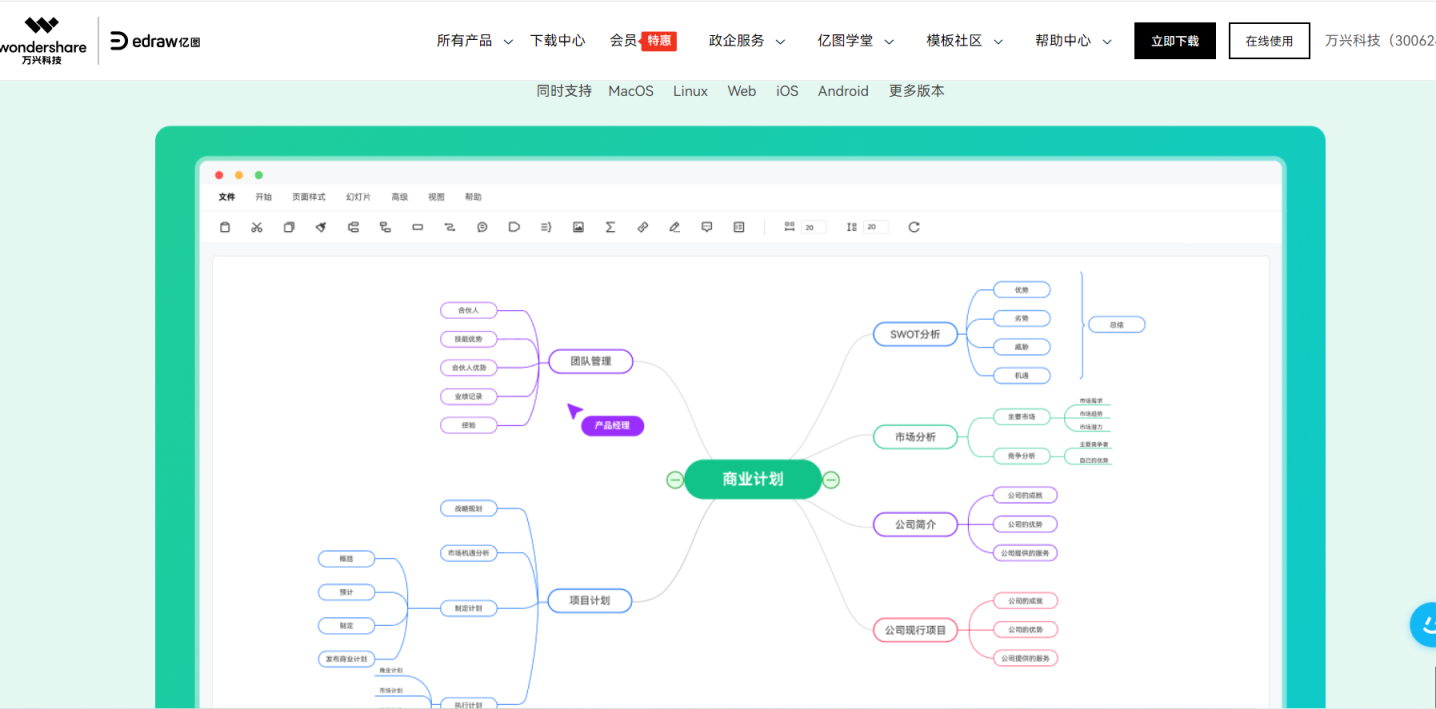
Task: Insert a picture into the mind map
Action: 578,227
